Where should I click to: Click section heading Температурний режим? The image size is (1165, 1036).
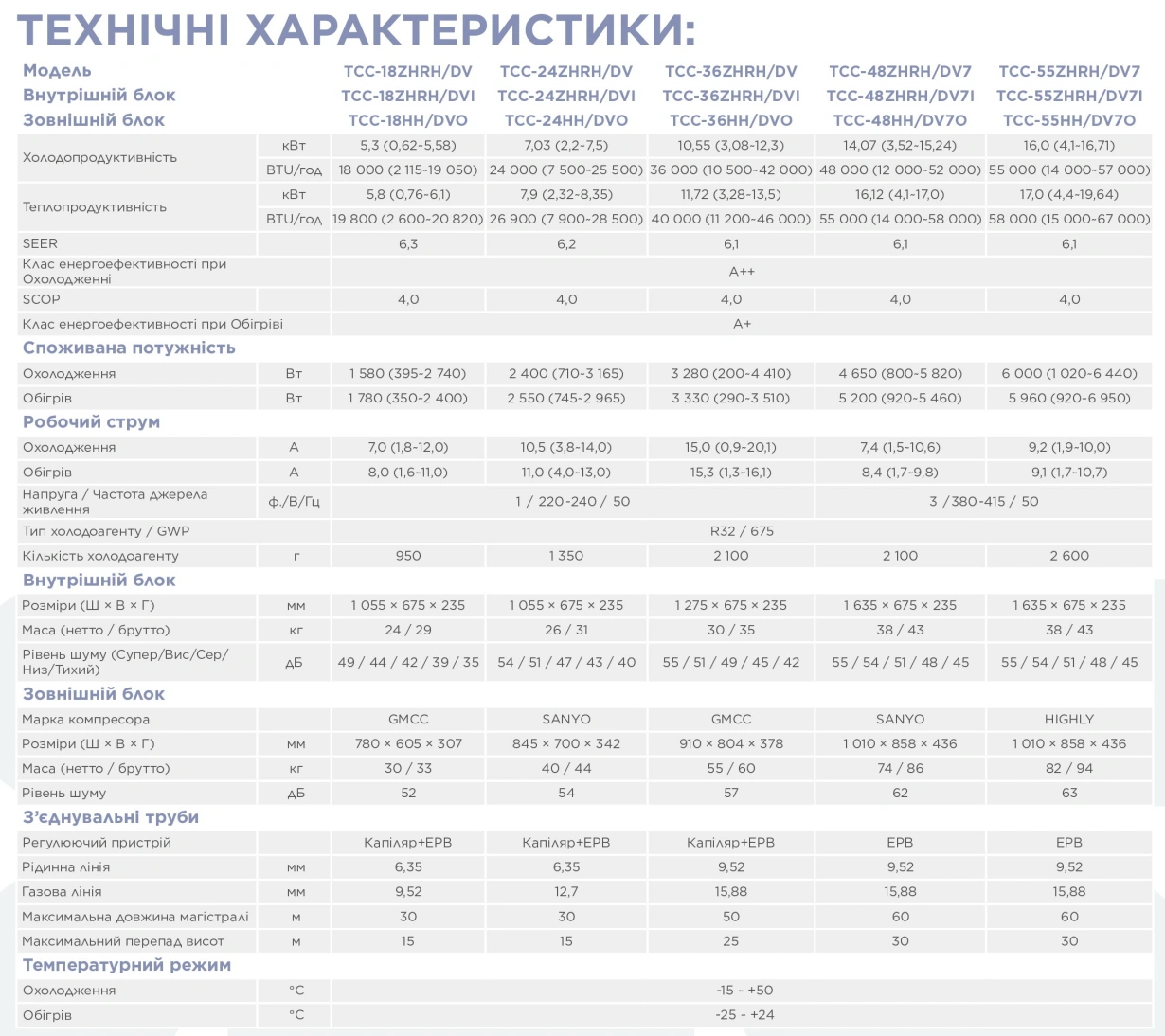(127, 965)
